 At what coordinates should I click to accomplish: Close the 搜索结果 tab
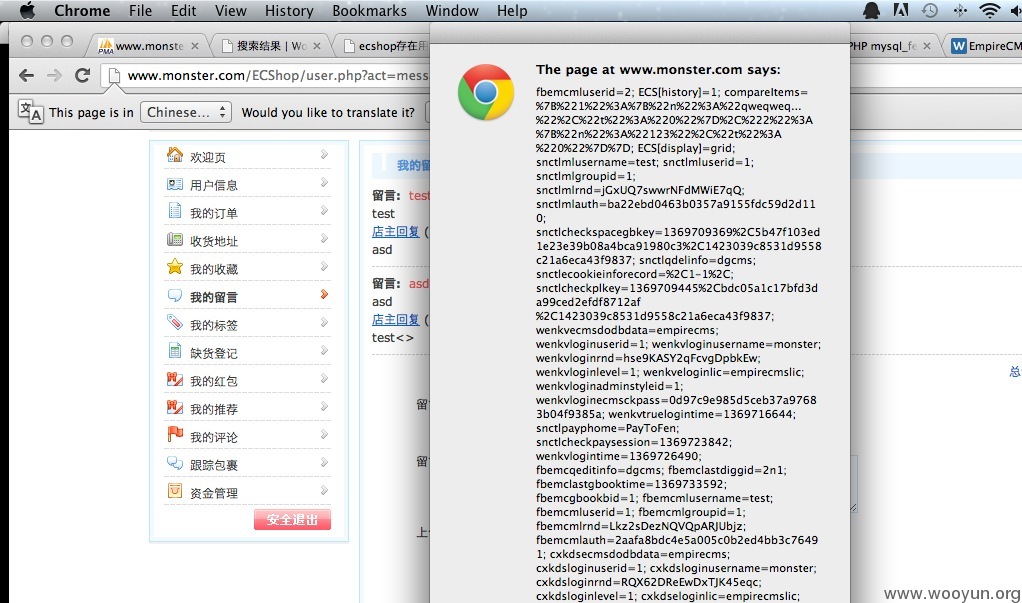317,46
